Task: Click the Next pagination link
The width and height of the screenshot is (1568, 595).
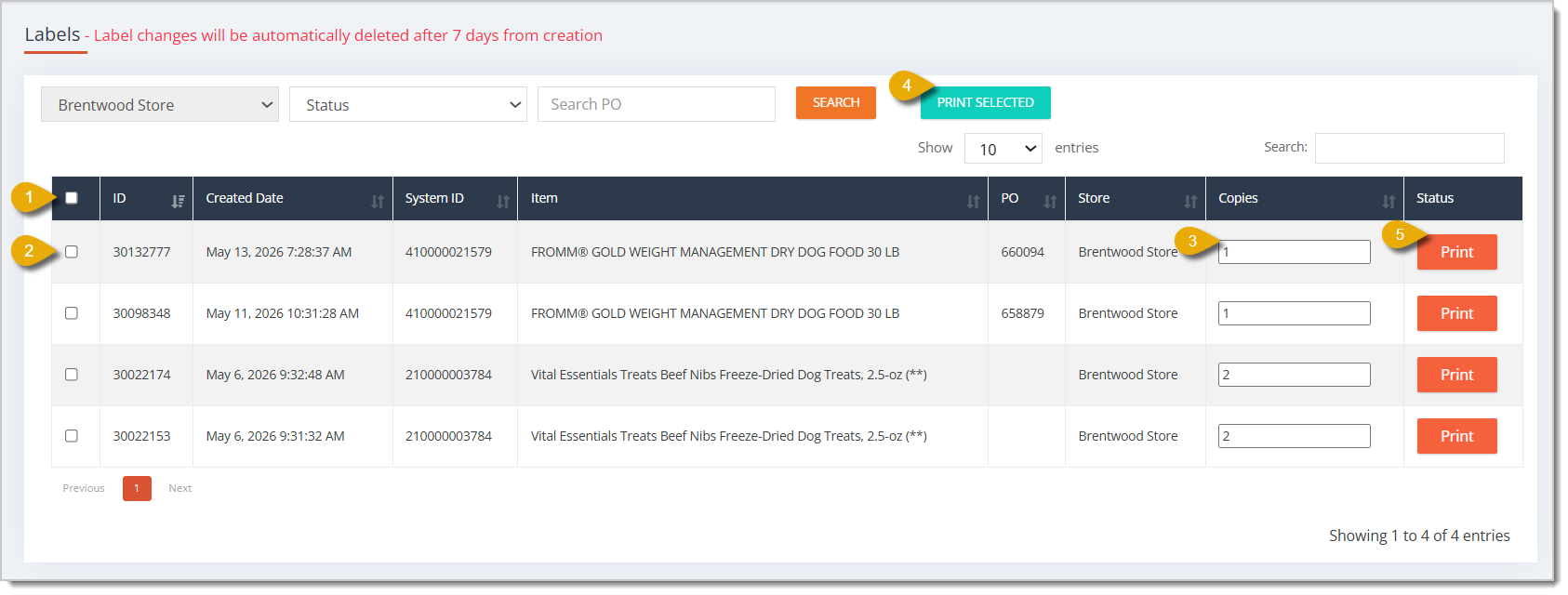Action: coord(180,488)
